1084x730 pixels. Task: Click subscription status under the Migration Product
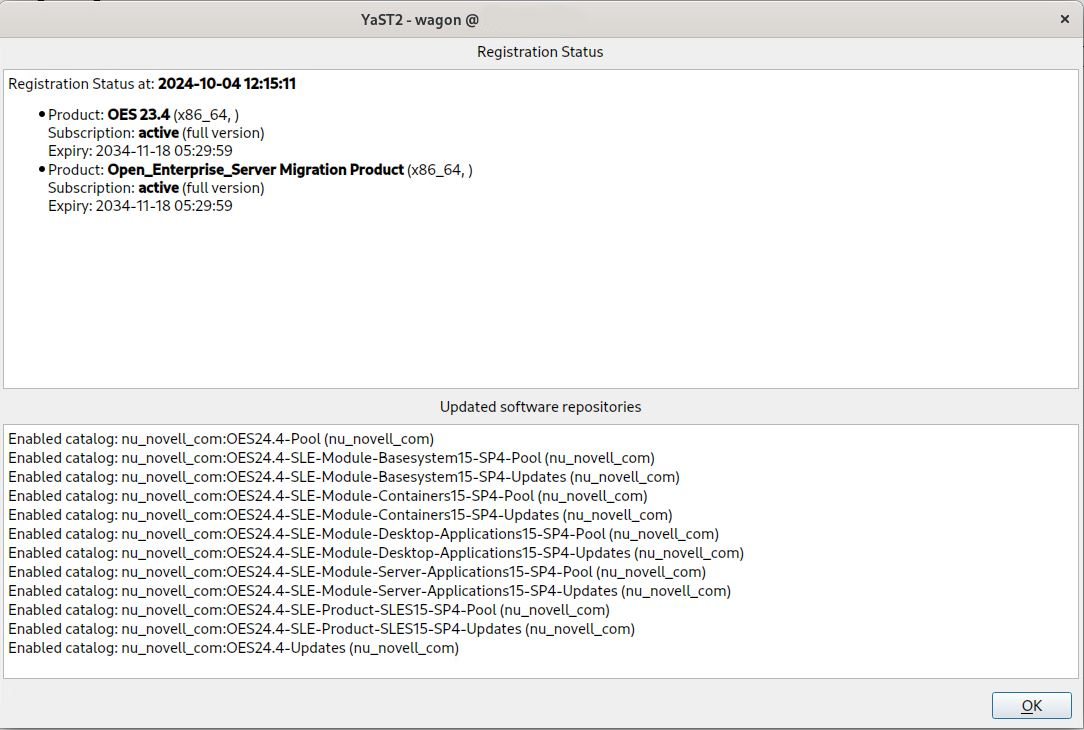[156, 188]
